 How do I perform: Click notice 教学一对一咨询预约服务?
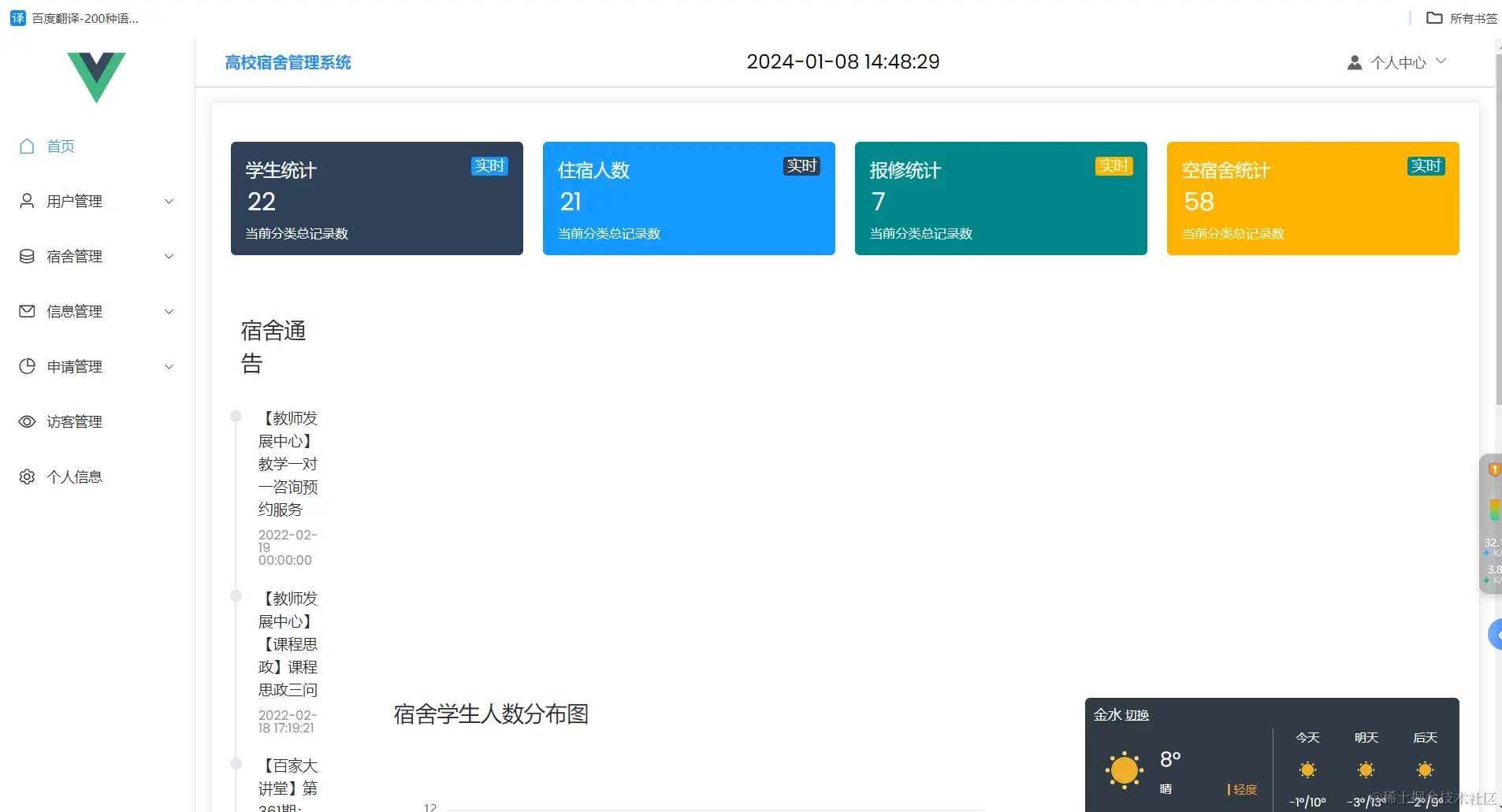click(x=288, y=464)
